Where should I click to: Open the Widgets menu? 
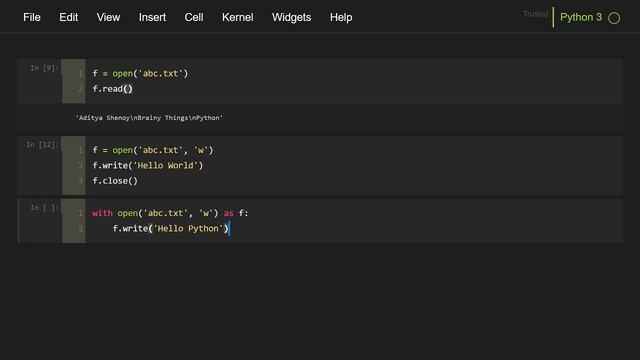click(x=291, y=18)
